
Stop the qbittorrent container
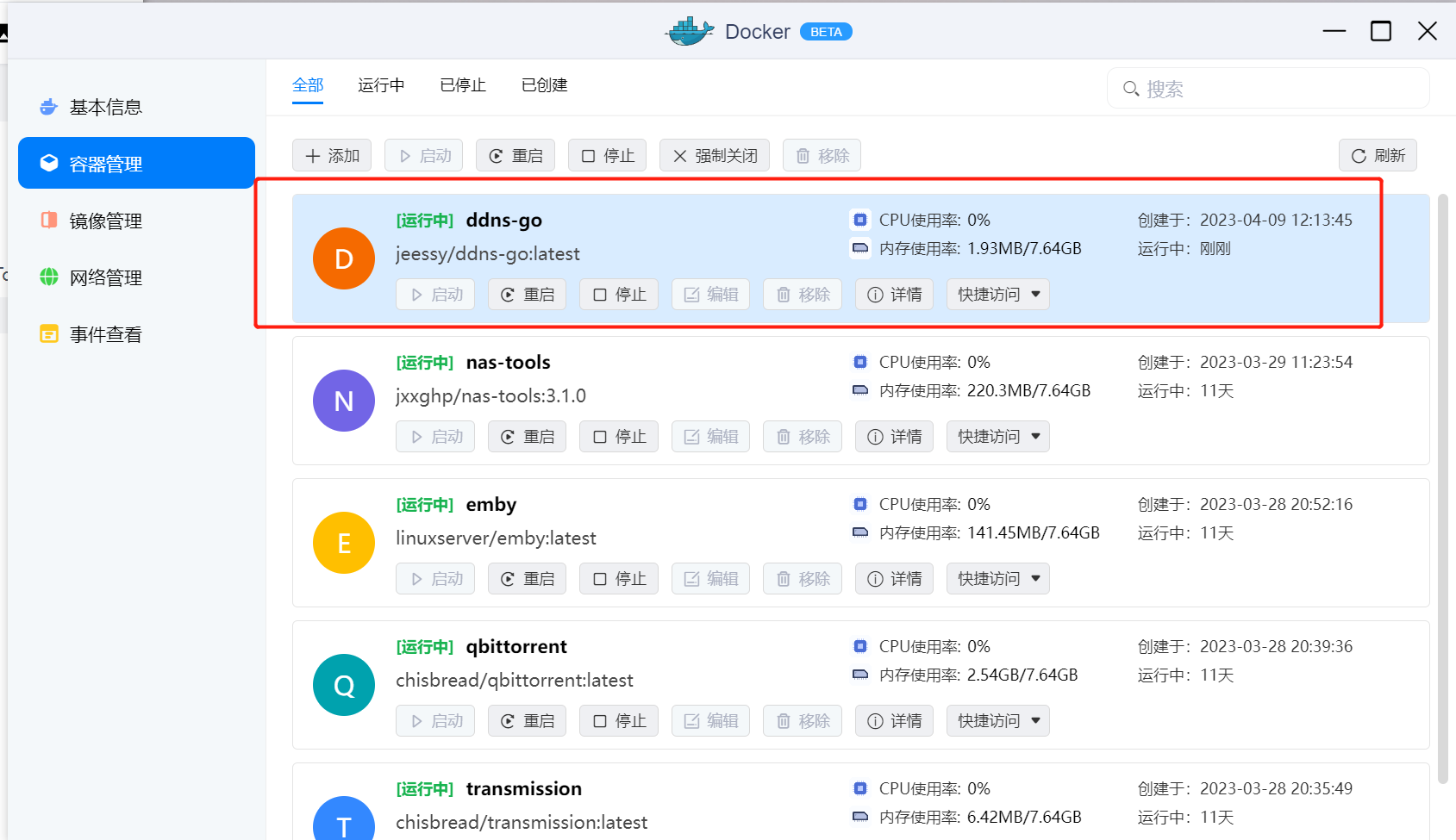click(619, 721)
